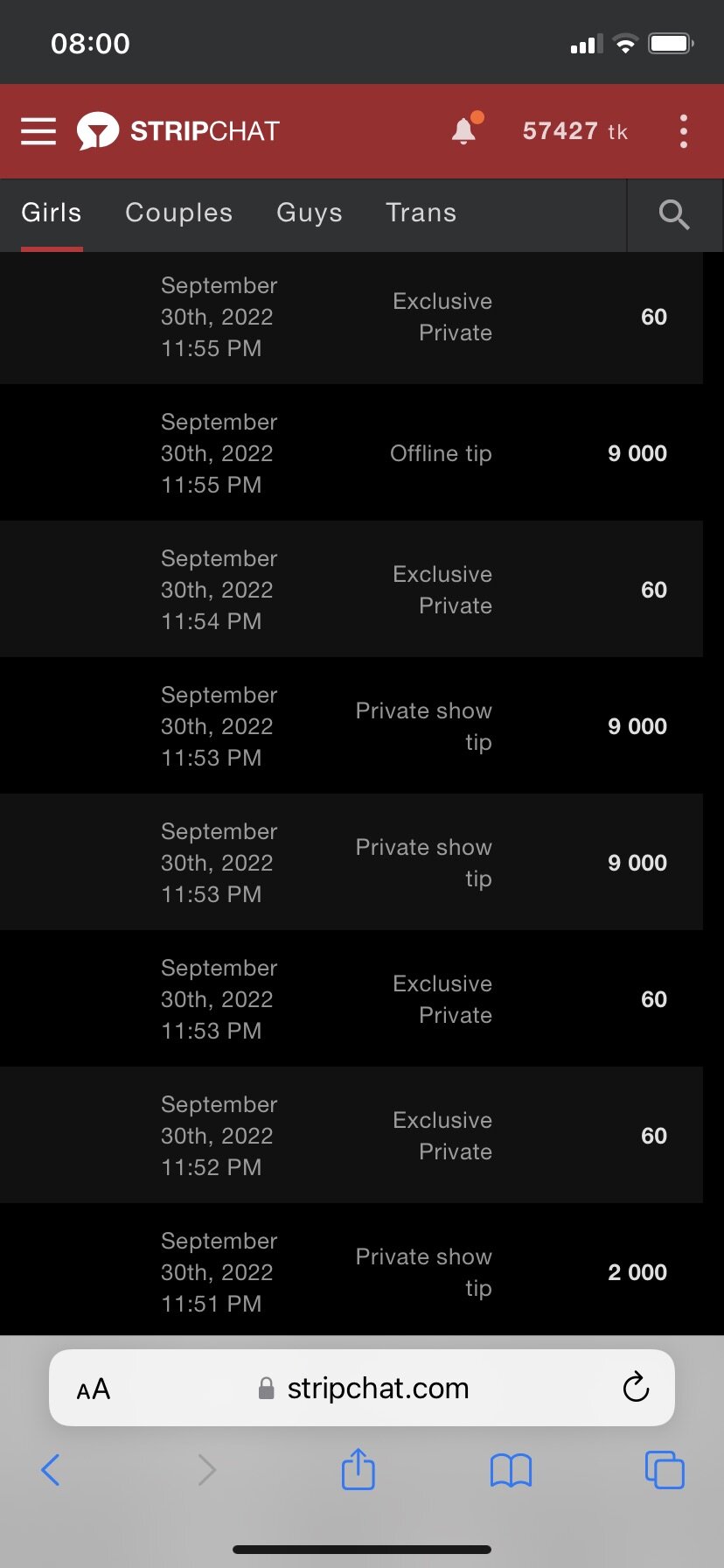Open Safari share sheet
The image size is (724, 1568).
click(x=358, y=1469)
